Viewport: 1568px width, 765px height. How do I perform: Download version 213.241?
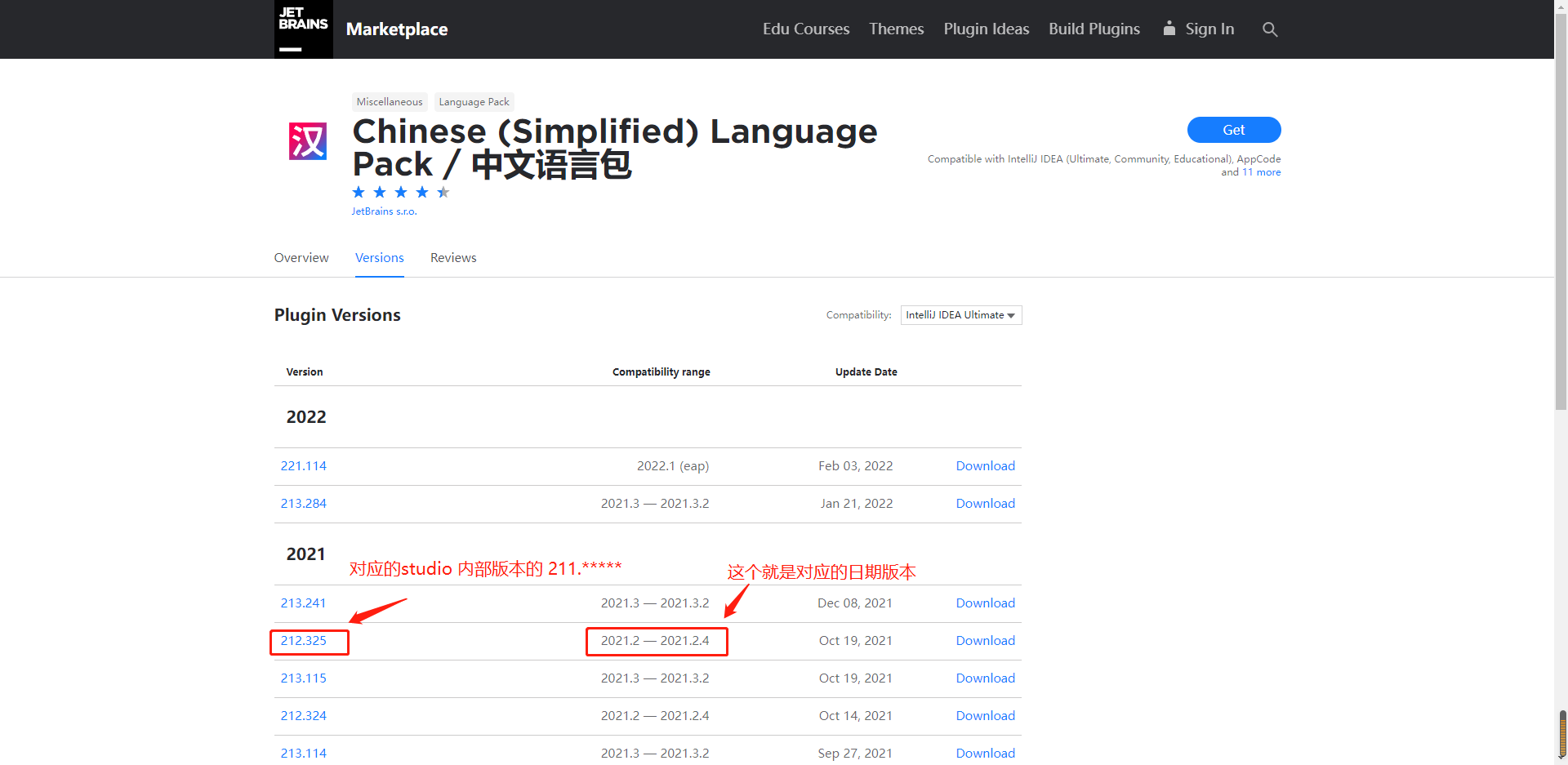pos(986,603)
